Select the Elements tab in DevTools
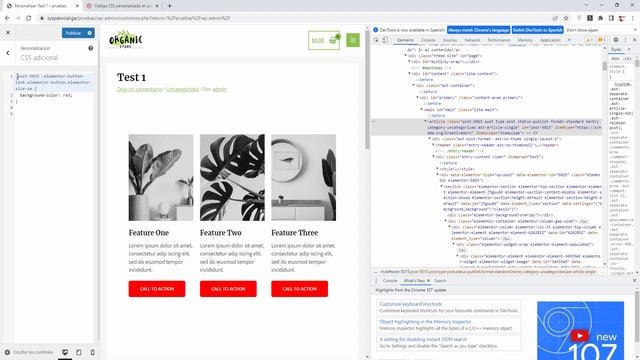The image size is (640, 360). pyautogui.click(x=405, y=40)
